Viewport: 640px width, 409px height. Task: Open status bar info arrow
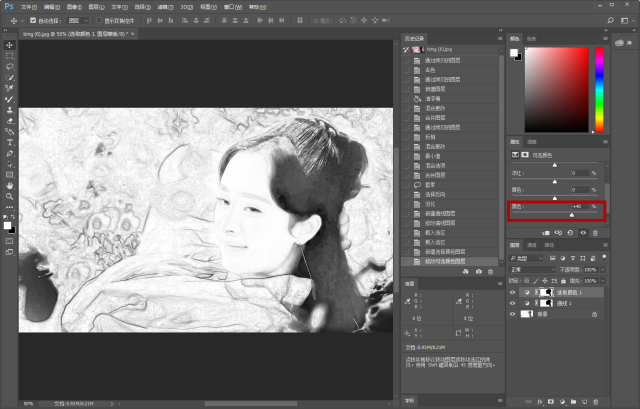pos(112,403)
